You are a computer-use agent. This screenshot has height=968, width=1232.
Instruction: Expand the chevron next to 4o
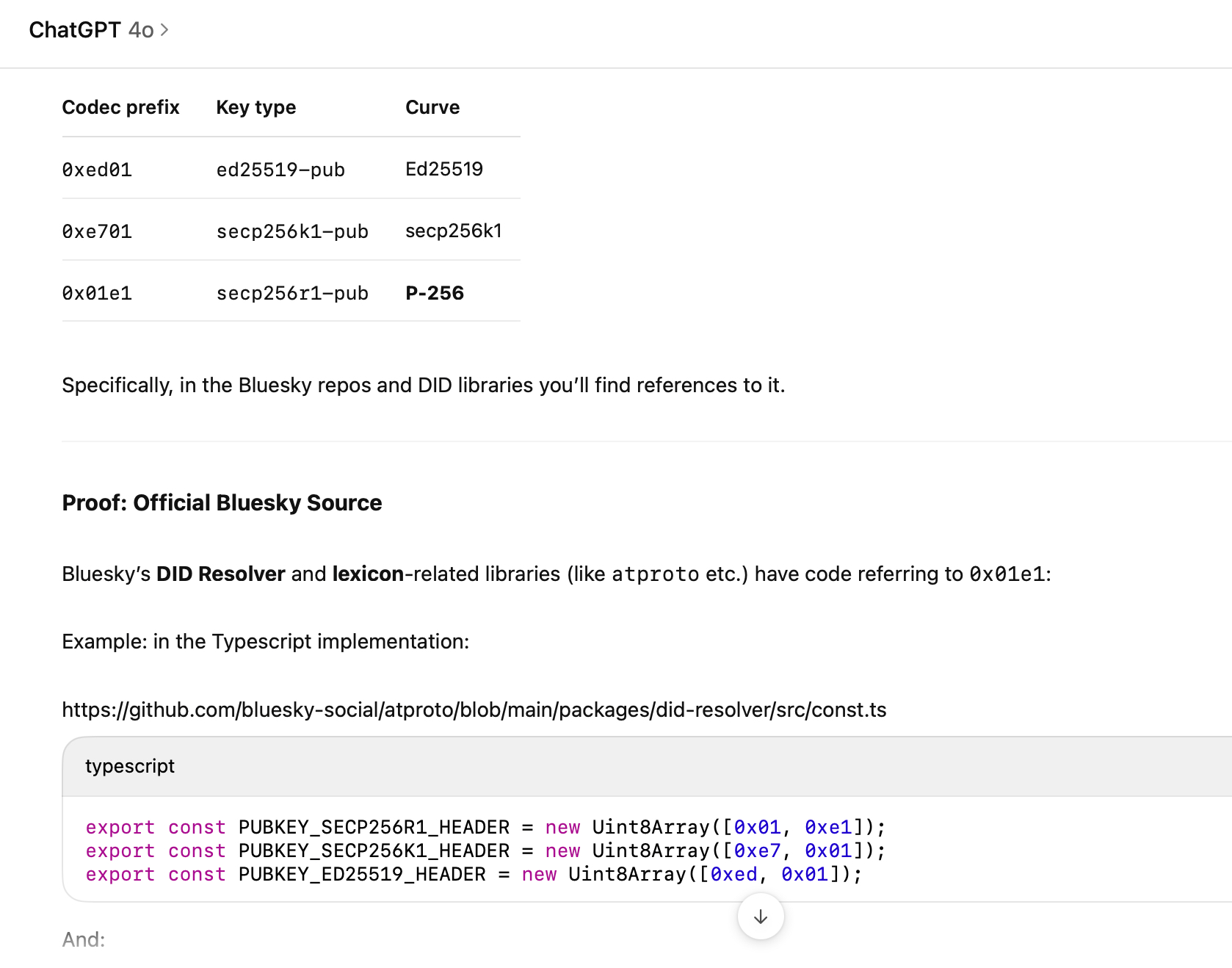pos(164,30)
